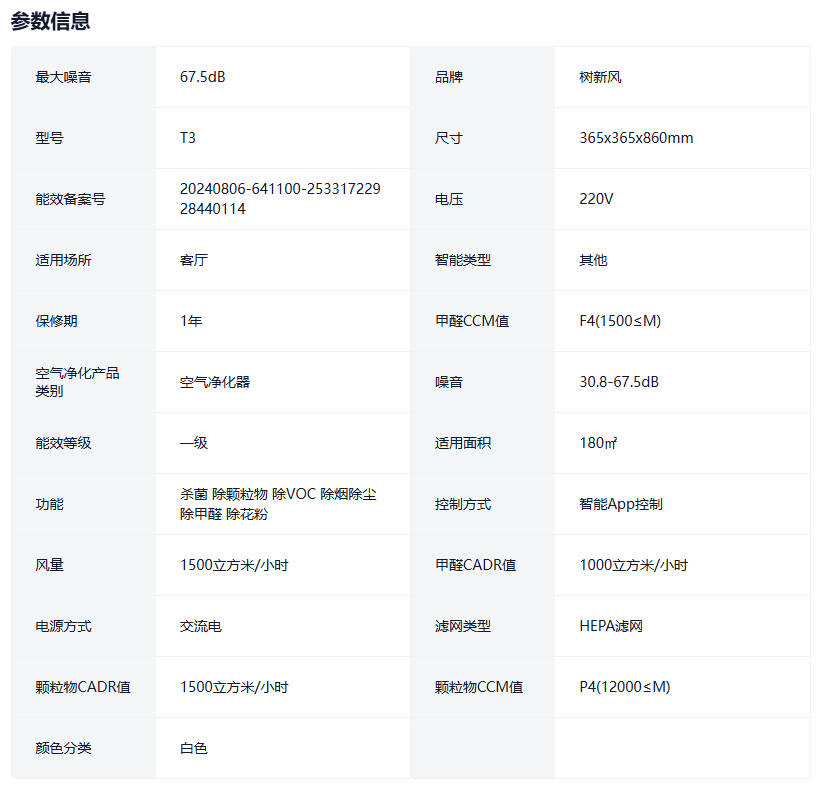Viewport: 825px width, 787px height.
Task: Click the filter type HEPA滤网
Action: (611, 626)
